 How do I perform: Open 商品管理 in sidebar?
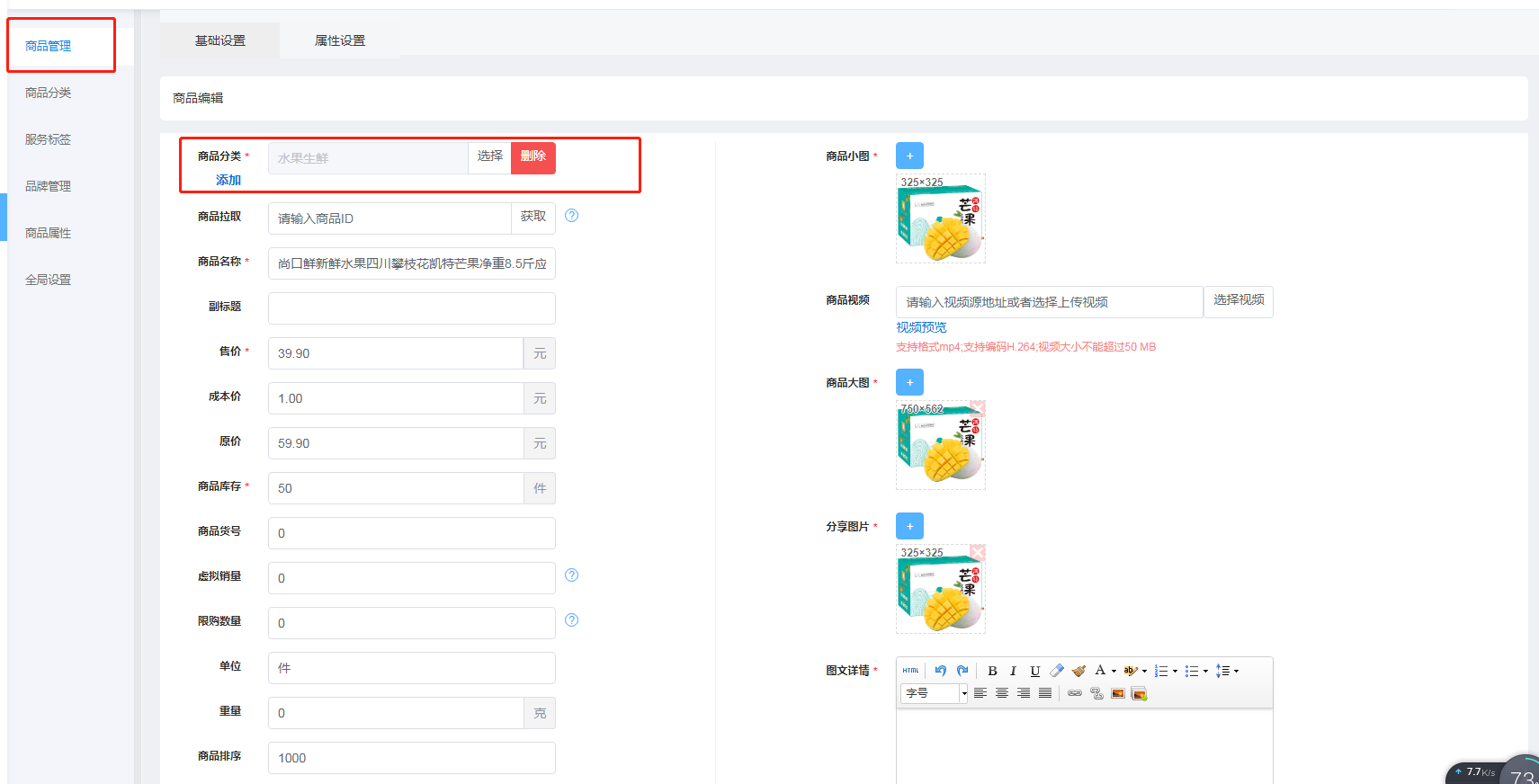click(x=49, y=46)
